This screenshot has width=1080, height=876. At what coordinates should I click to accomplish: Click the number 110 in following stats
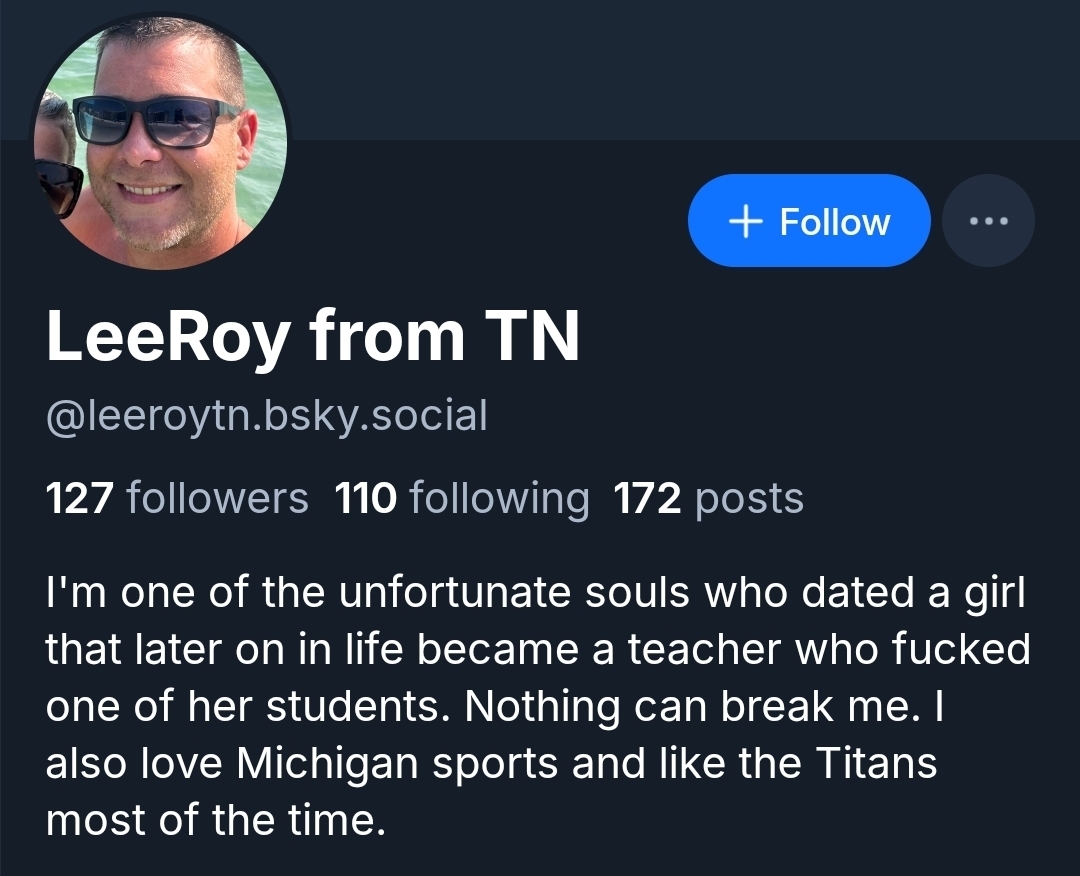point(366,497)
